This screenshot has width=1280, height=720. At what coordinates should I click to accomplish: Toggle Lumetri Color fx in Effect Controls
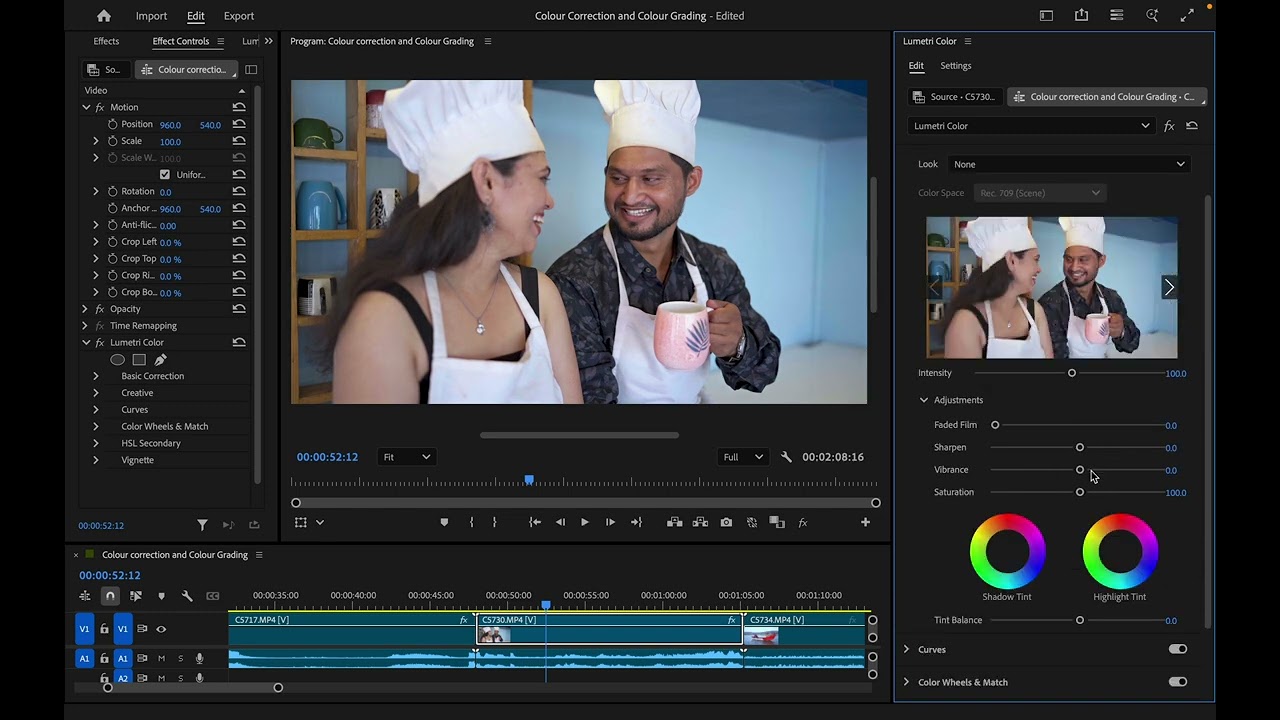[x=99, y=342]
